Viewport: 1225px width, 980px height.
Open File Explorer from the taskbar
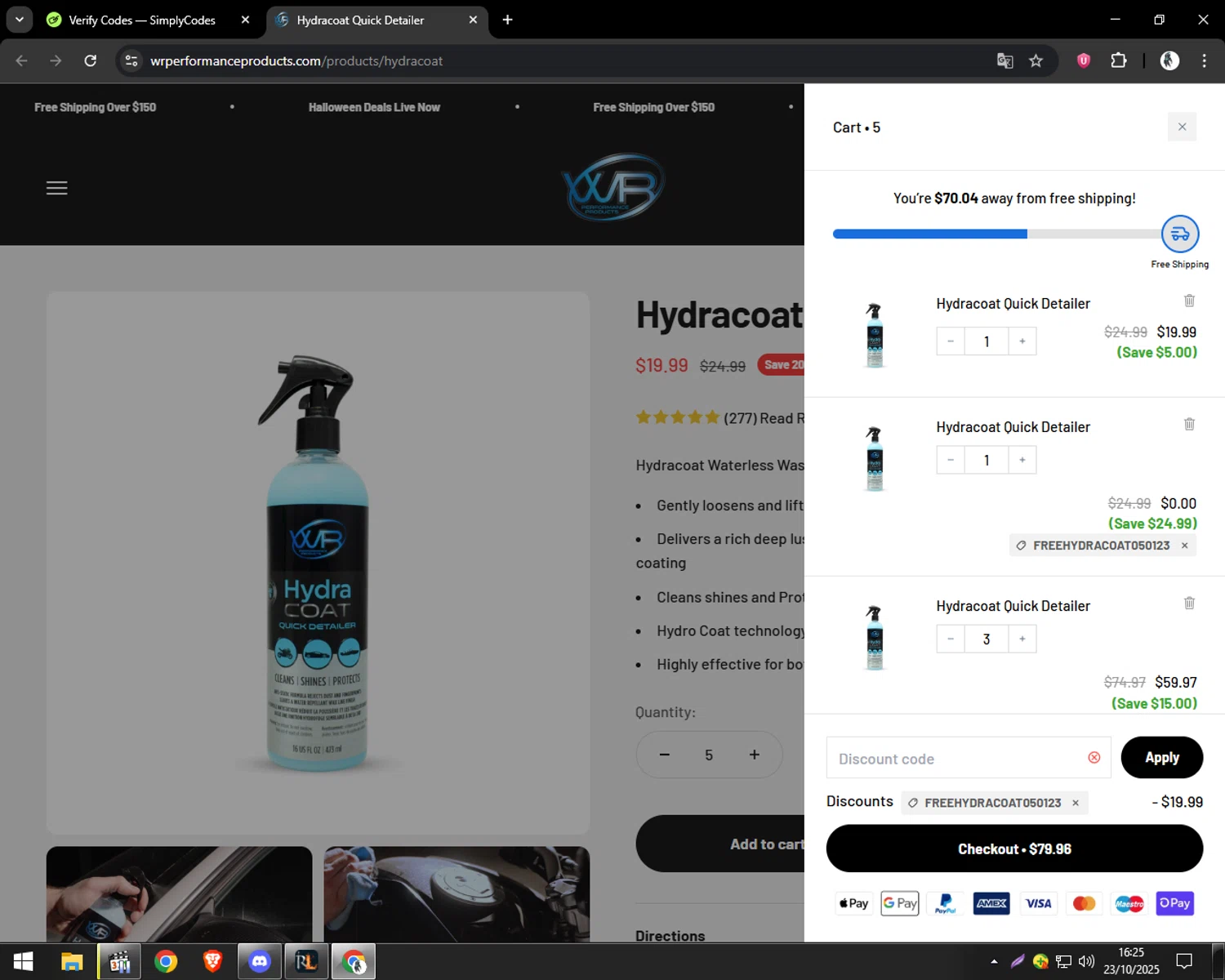tap(72, 962)
